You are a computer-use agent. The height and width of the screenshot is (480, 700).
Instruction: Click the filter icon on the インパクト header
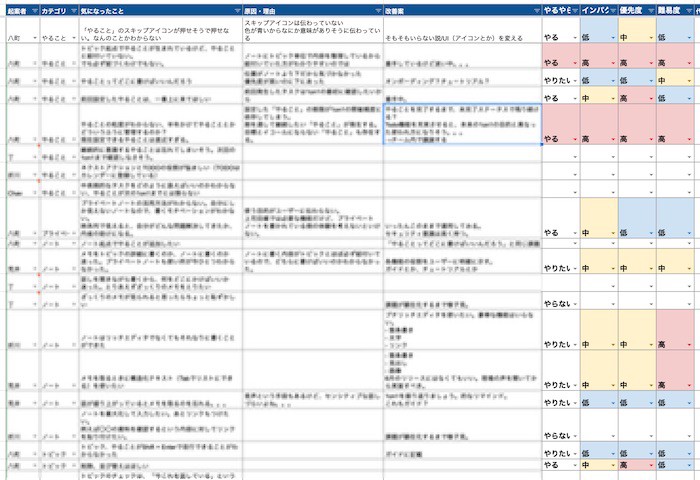(x=613, y=11)
